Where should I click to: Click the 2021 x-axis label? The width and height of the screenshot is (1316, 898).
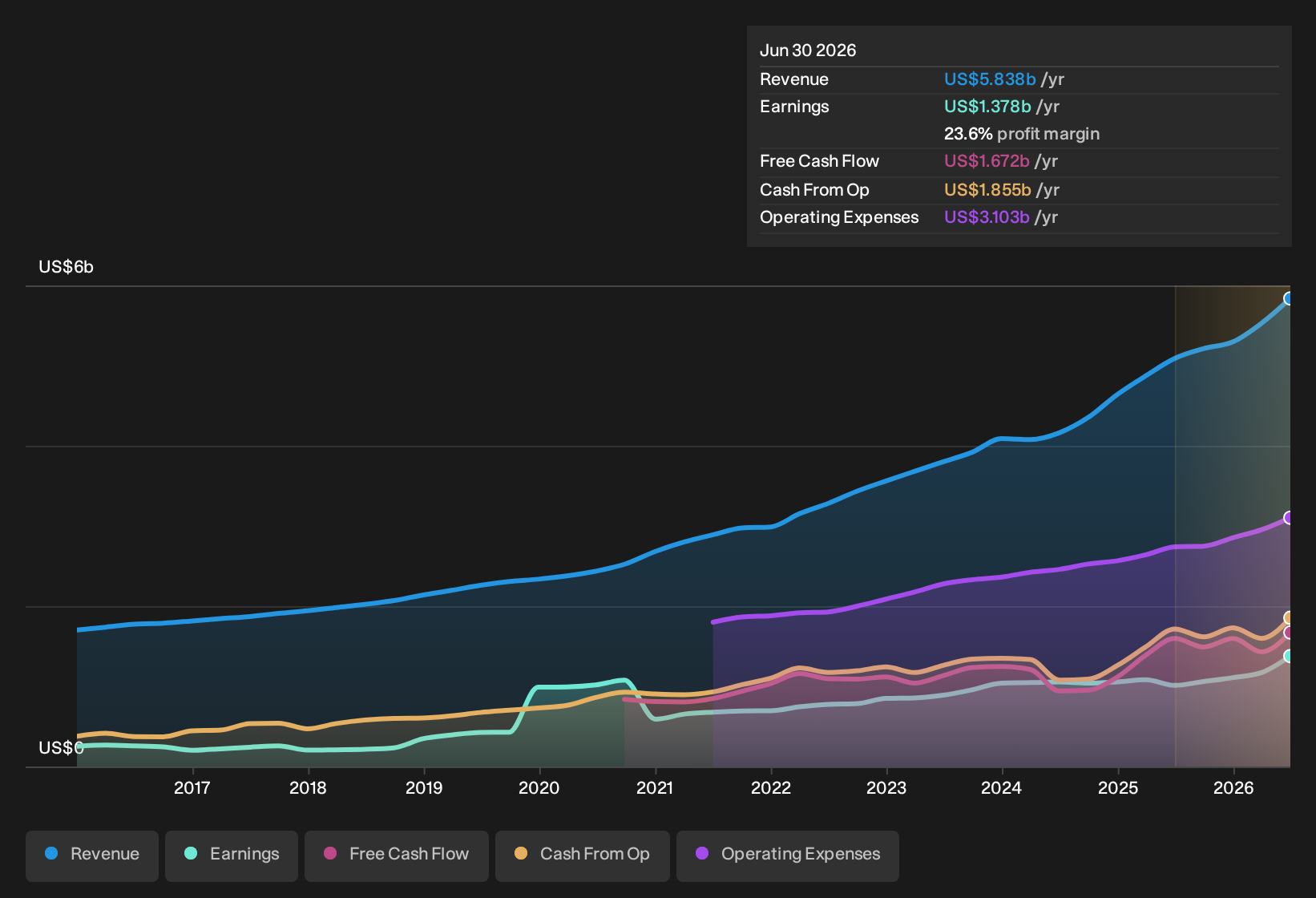point(655,788)
